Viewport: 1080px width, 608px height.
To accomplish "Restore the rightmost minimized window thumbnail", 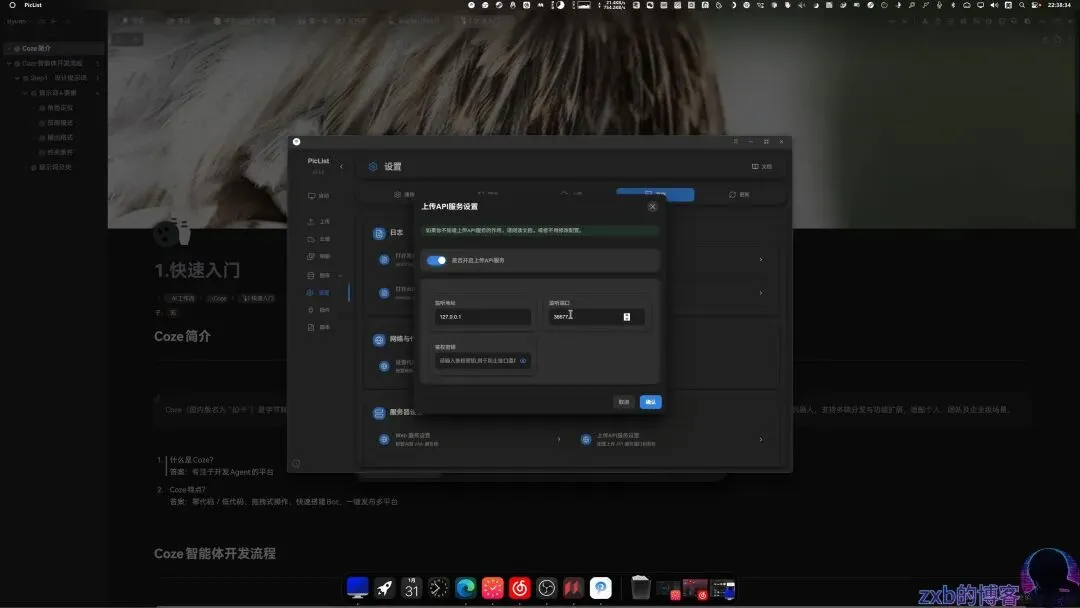I will 723,589.
